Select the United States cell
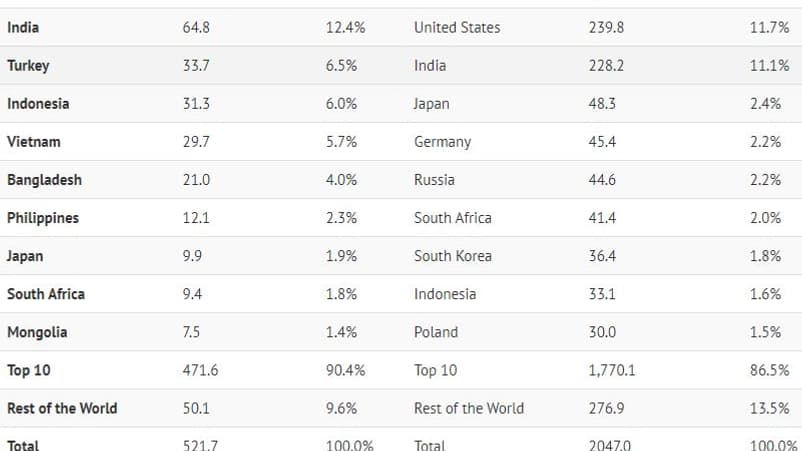Image resolution: width=802 pixels, height=451 pixels. click(457, 28)
